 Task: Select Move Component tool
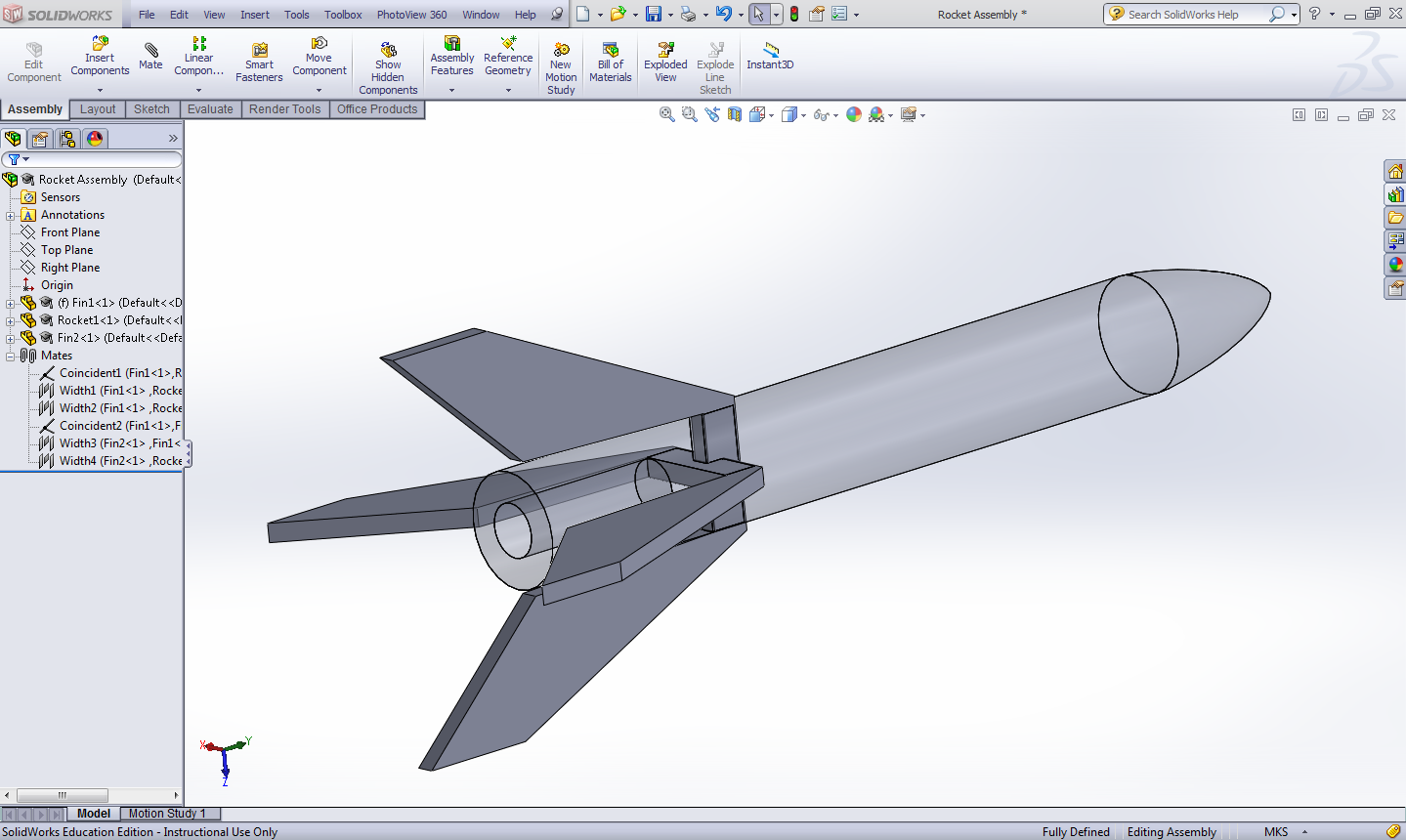click(320, 57)
